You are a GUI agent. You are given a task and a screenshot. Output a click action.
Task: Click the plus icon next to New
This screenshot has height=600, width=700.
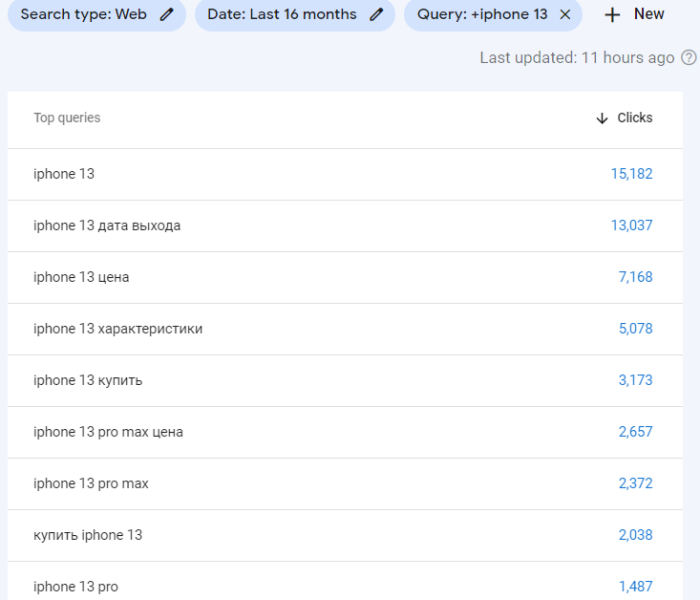(x=612, y=15)
